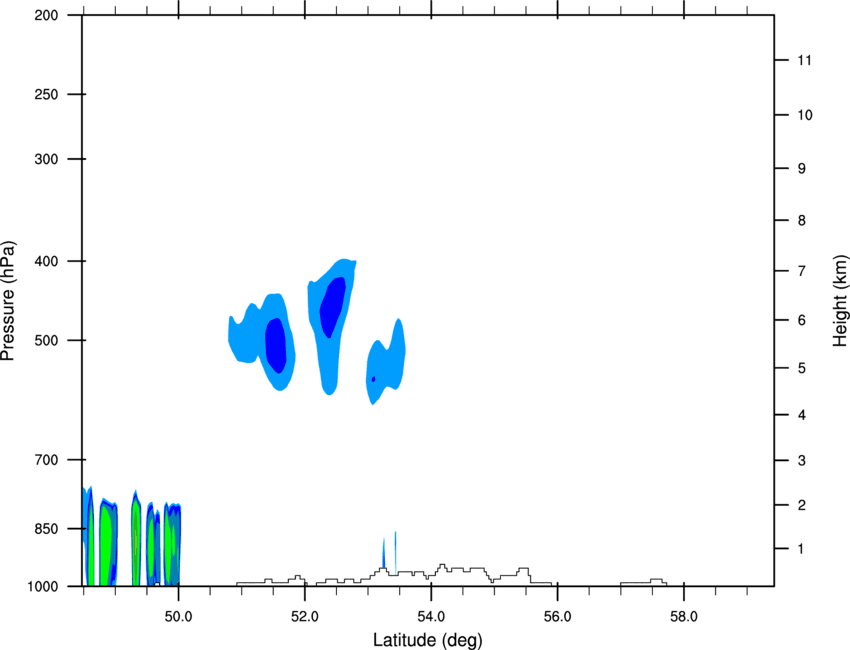Click the 58.0 latitude tick label
The width and height of the screenshot is (850, 650).
[684, 617]
